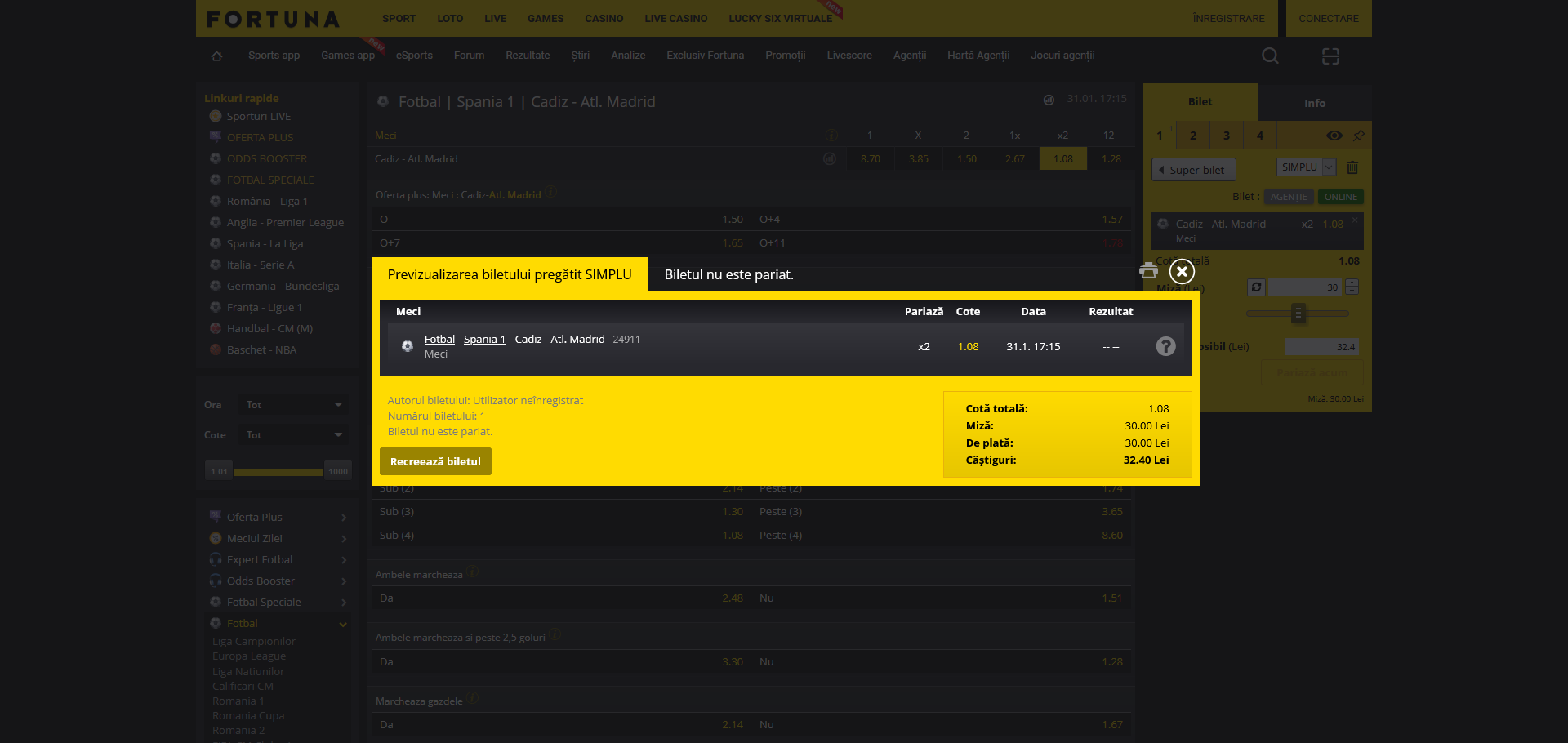Image resolution: width=1568 pixels, height=743 pixels.
Task: Open the search icon in navigation bar
Action: [1270, 56]
